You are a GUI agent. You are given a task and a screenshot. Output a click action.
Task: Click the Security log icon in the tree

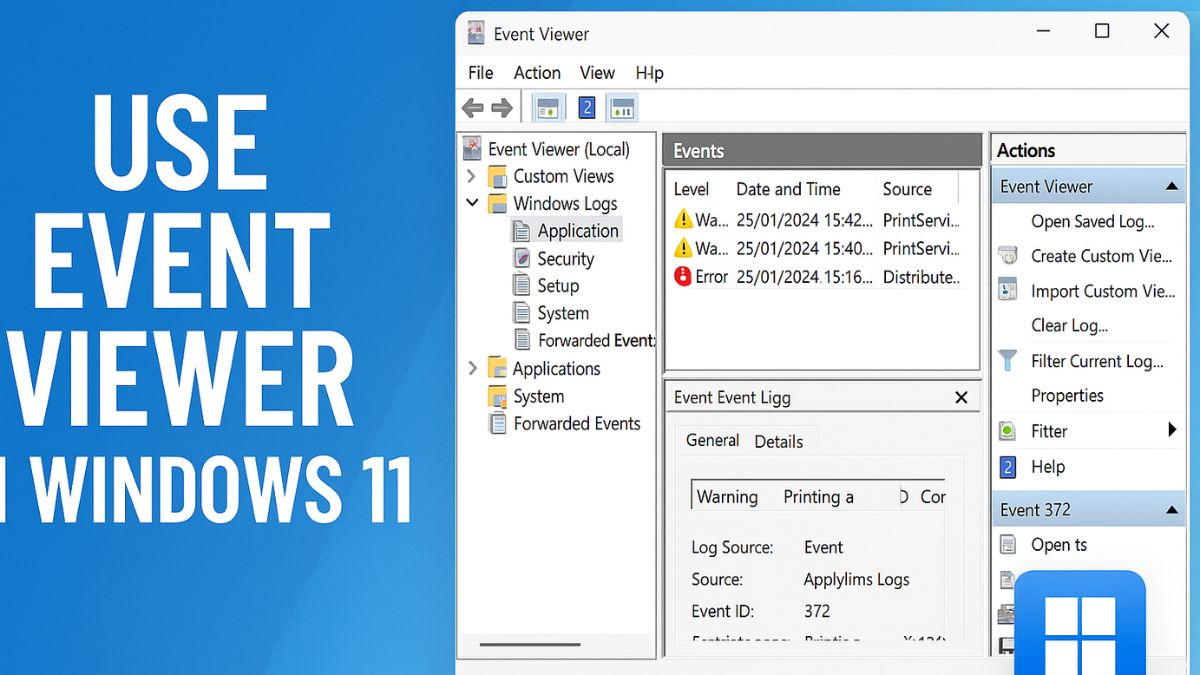[521, 258]
